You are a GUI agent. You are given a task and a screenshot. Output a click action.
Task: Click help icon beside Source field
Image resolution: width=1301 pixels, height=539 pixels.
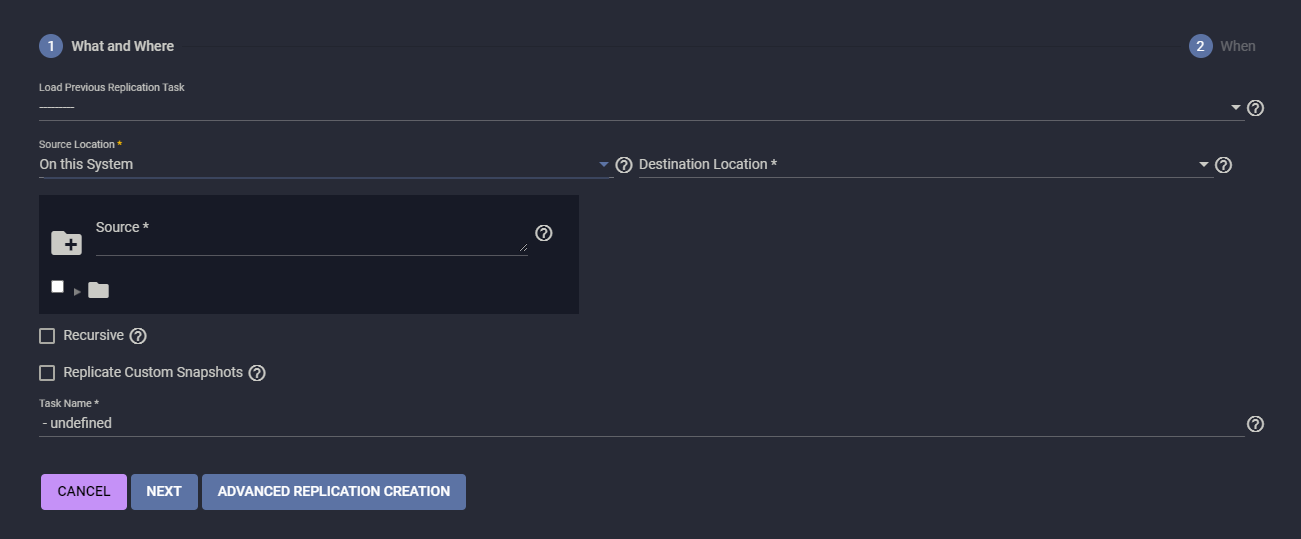(x=544, y=233)
